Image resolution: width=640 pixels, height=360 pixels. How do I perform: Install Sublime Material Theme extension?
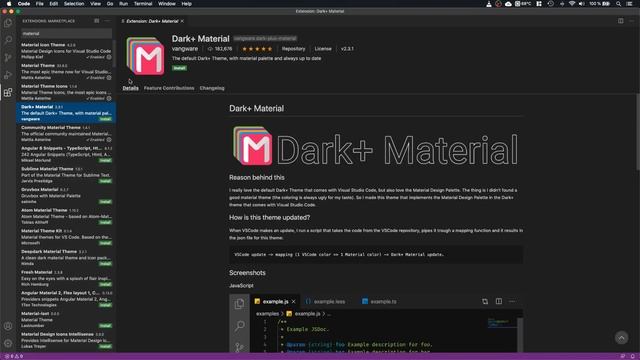(x=105, y=181)
